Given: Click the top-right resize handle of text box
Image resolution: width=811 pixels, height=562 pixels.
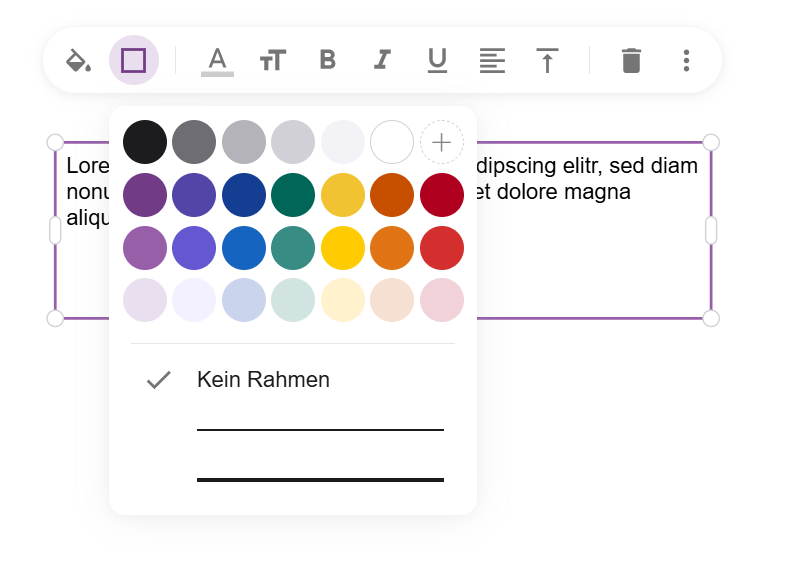Looking at the screenshot, I should point(711,142).
